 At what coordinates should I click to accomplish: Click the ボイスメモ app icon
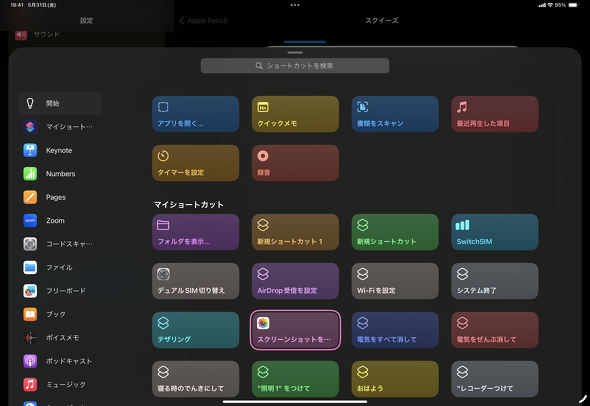click(30, 338)
